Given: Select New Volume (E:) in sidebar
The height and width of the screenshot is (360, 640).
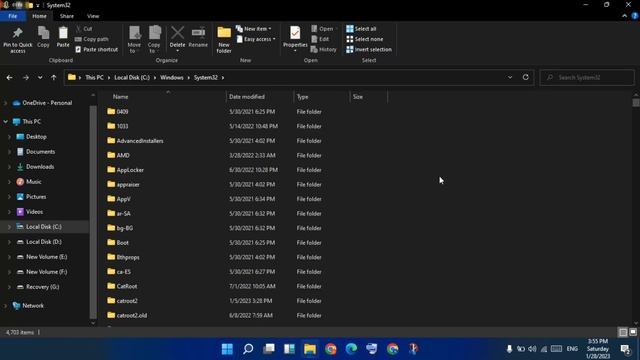Looking at the screenshot, I should click(47, 257).
